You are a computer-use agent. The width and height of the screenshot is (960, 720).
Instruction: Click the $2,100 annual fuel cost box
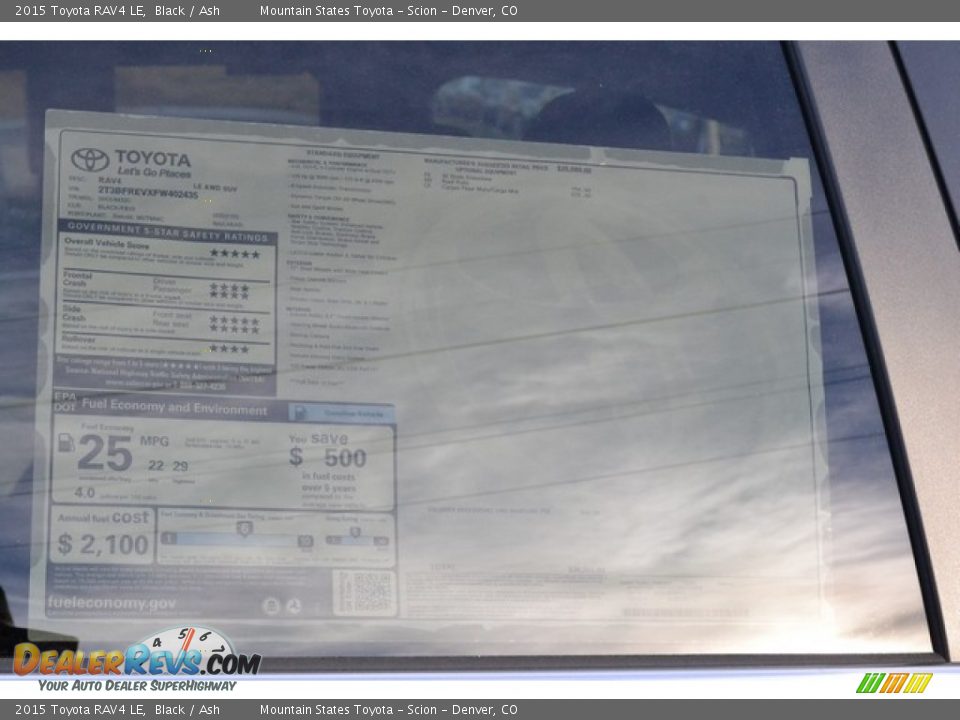pyautogui.click(x=102, y=535)
